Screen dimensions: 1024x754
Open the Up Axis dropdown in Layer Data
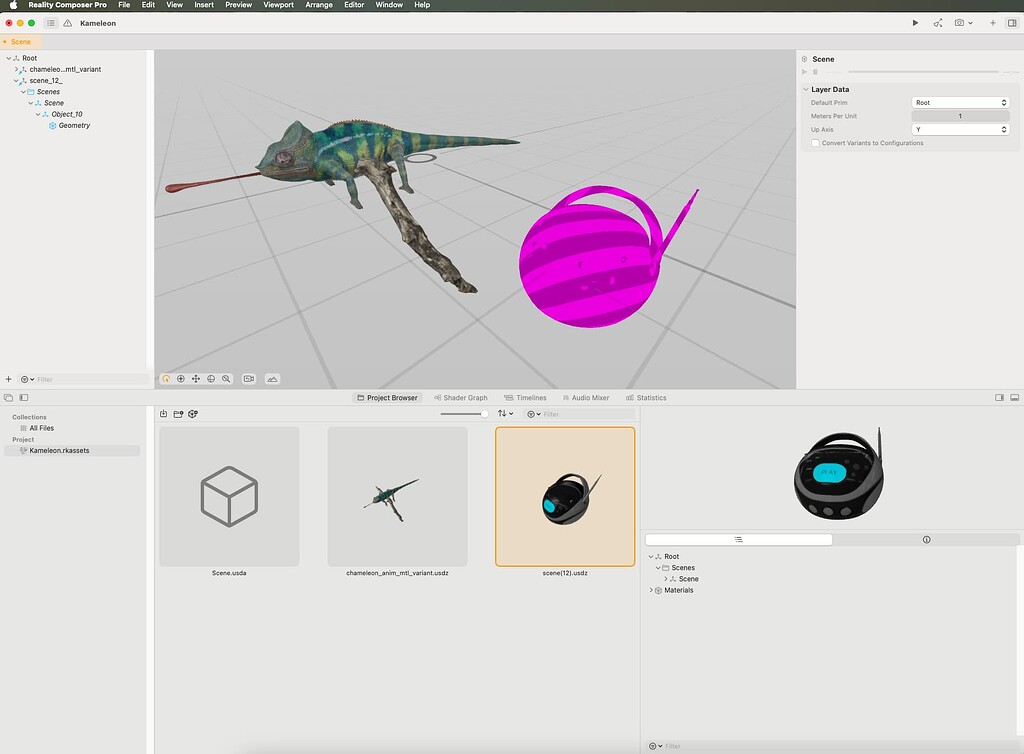960,129
